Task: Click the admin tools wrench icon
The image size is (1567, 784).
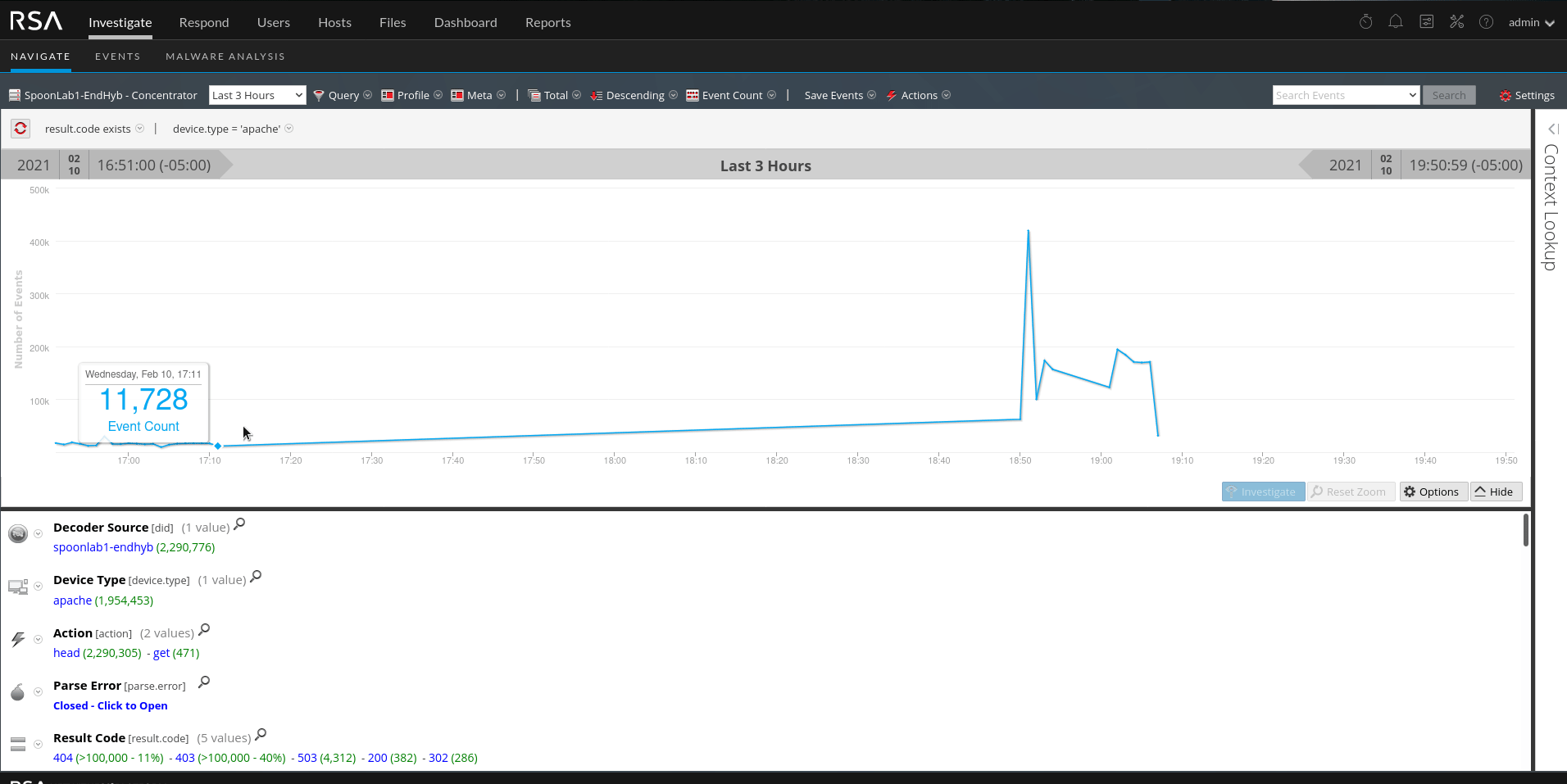Action: click(1456, 22)
